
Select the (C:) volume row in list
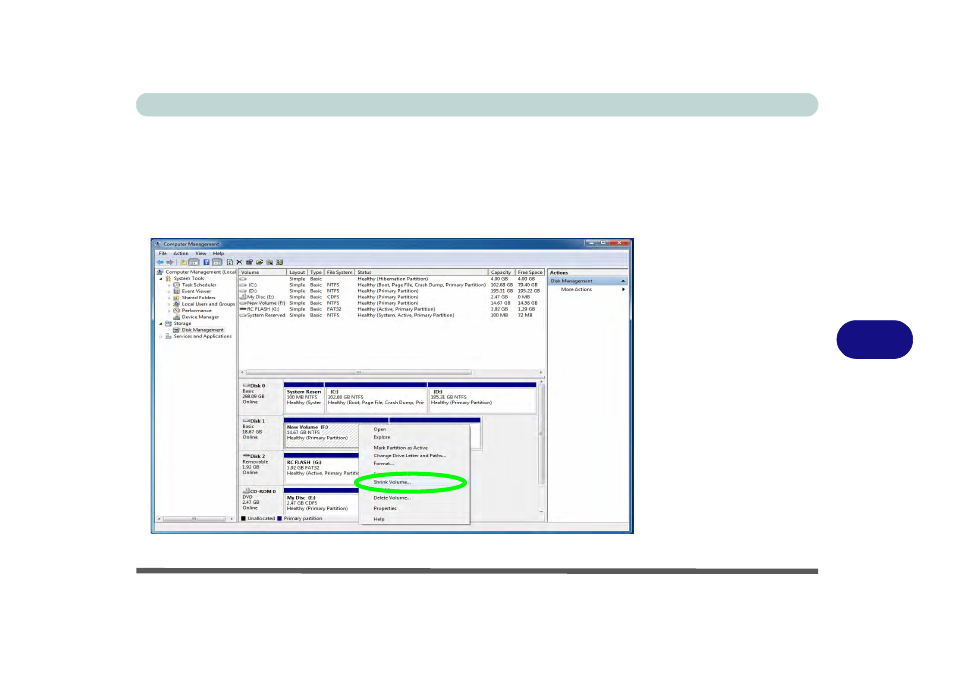(x=392, y=285)
